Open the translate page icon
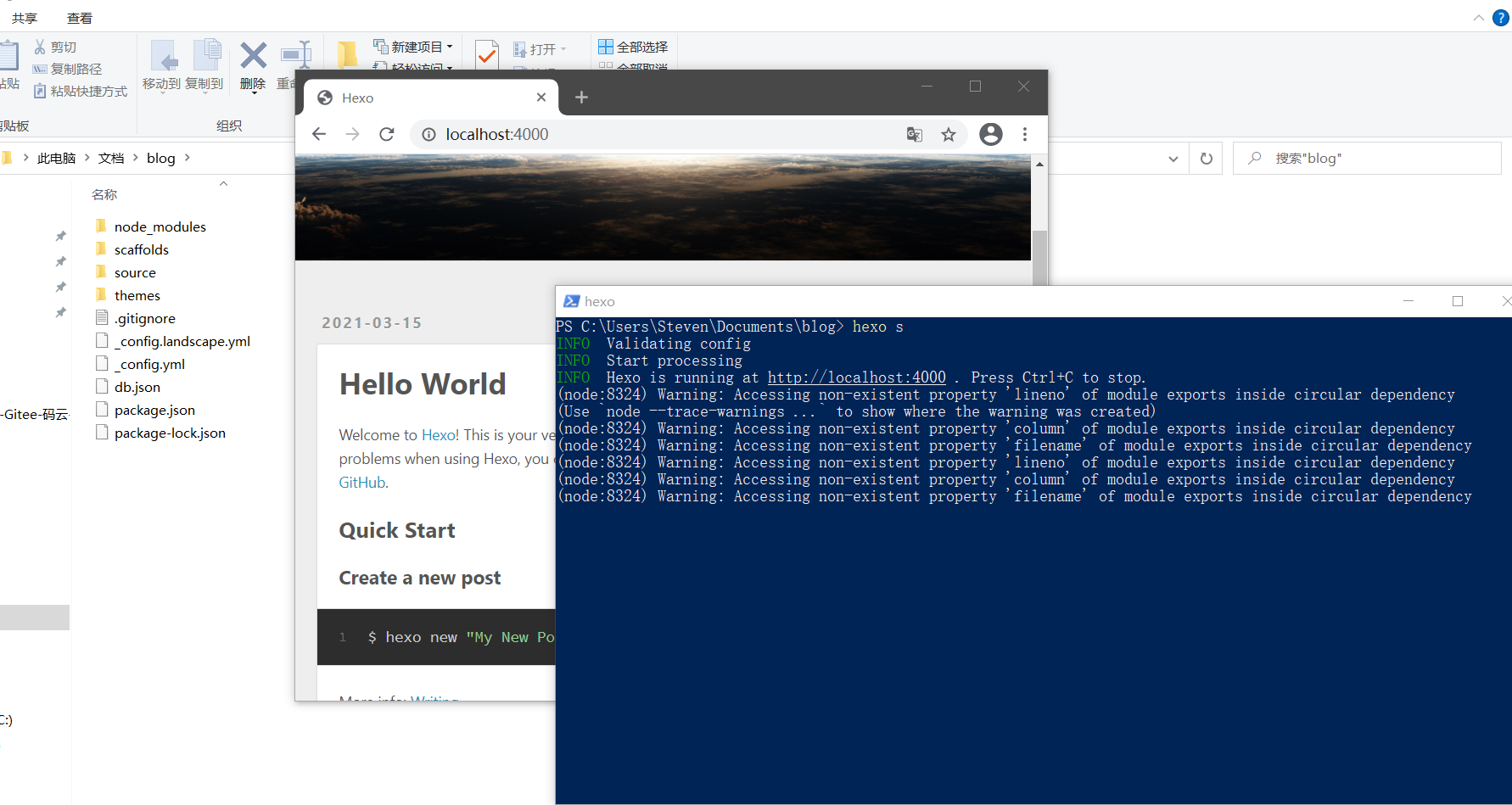The width and height of the screenshot is (1512, 805). (914, 134)
